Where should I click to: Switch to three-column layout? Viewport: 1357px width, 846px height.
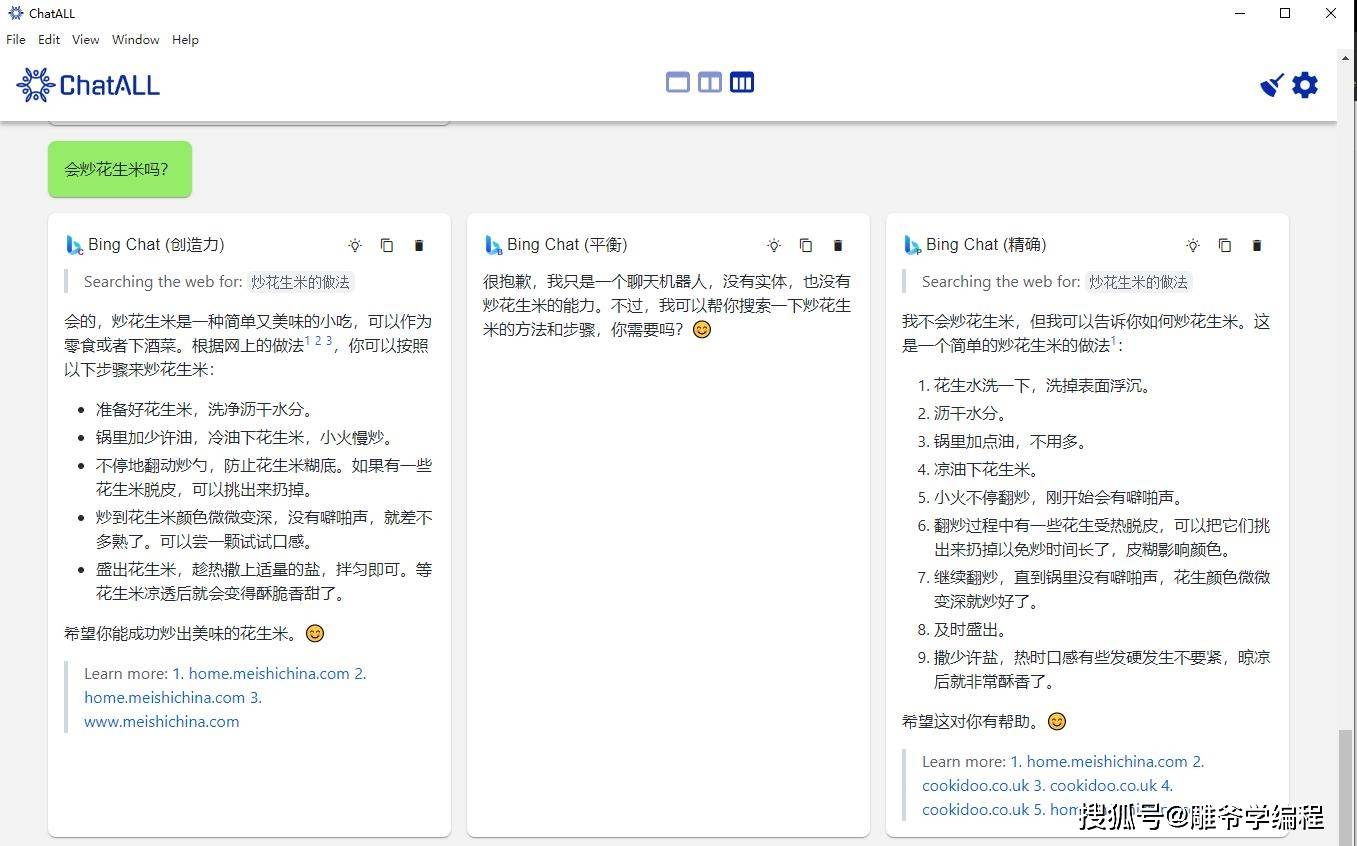[742, 82]
